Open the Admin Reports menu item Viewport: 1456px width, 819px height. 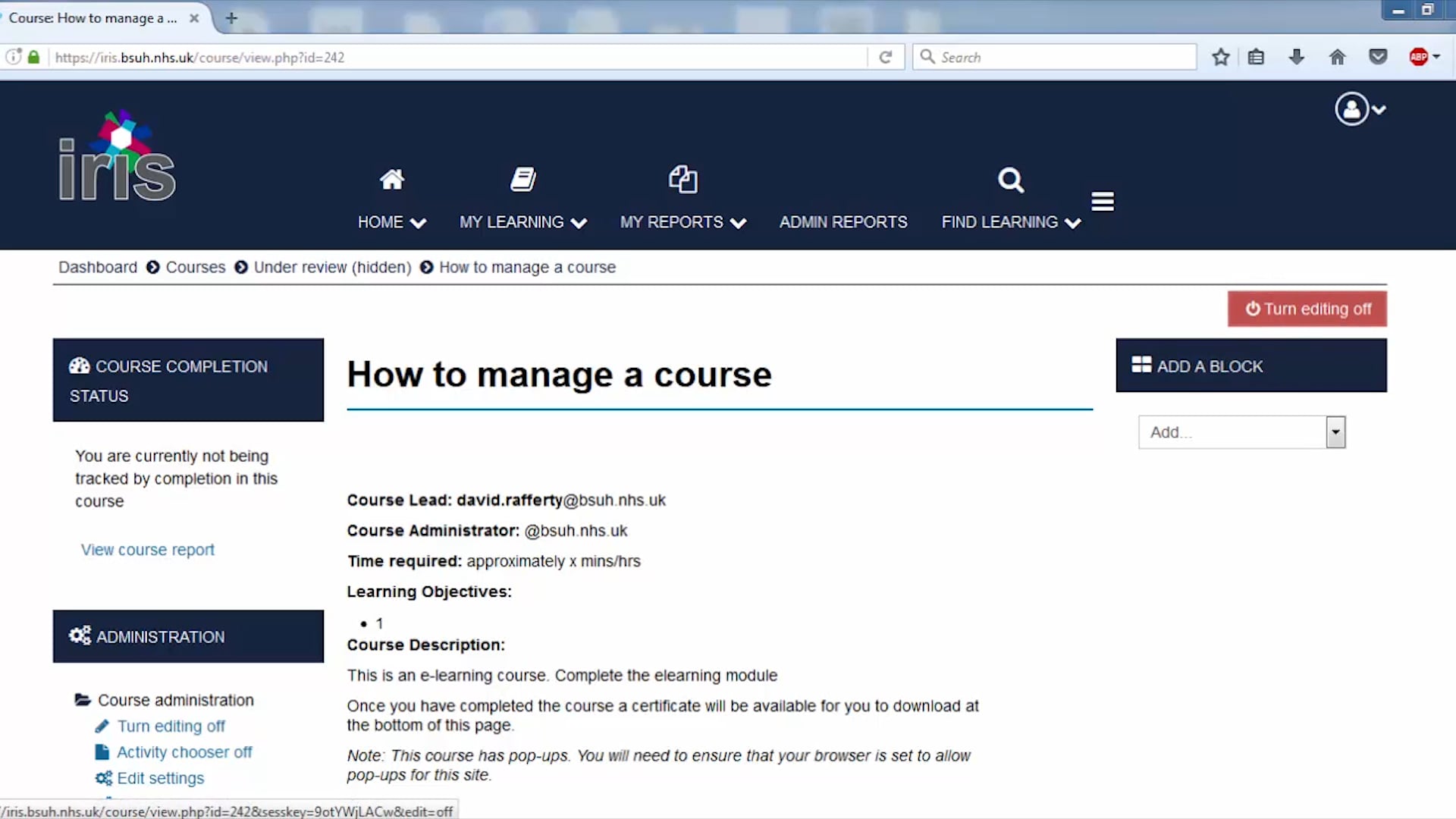click(x=843, y=222)
